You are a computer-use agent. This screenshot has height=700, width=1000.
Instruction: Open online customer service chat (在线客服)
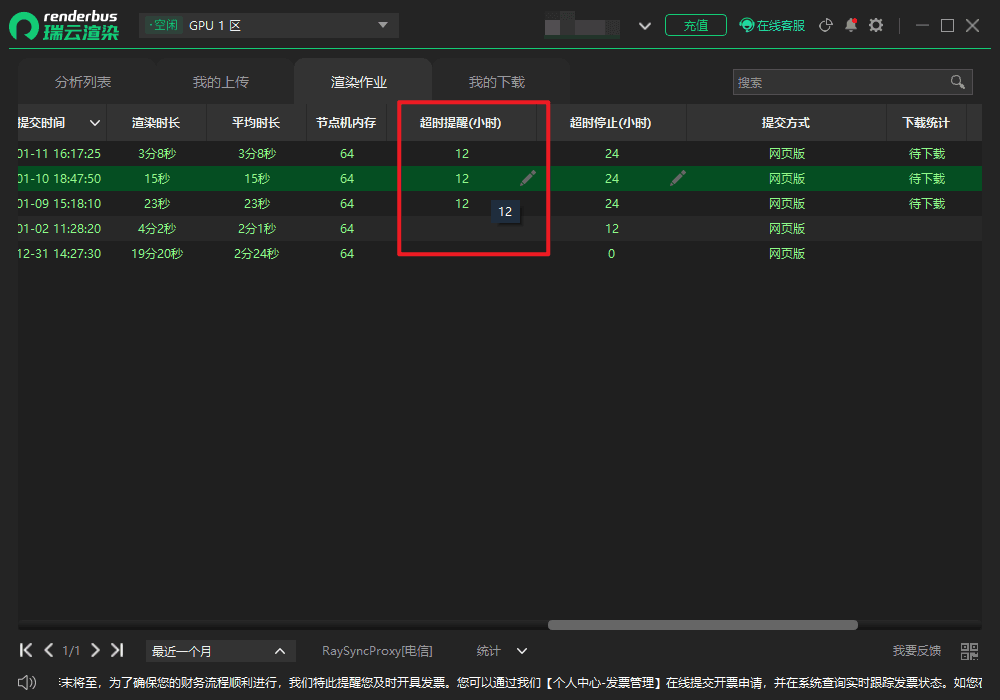pyautogui.click(x=772, y=25)
